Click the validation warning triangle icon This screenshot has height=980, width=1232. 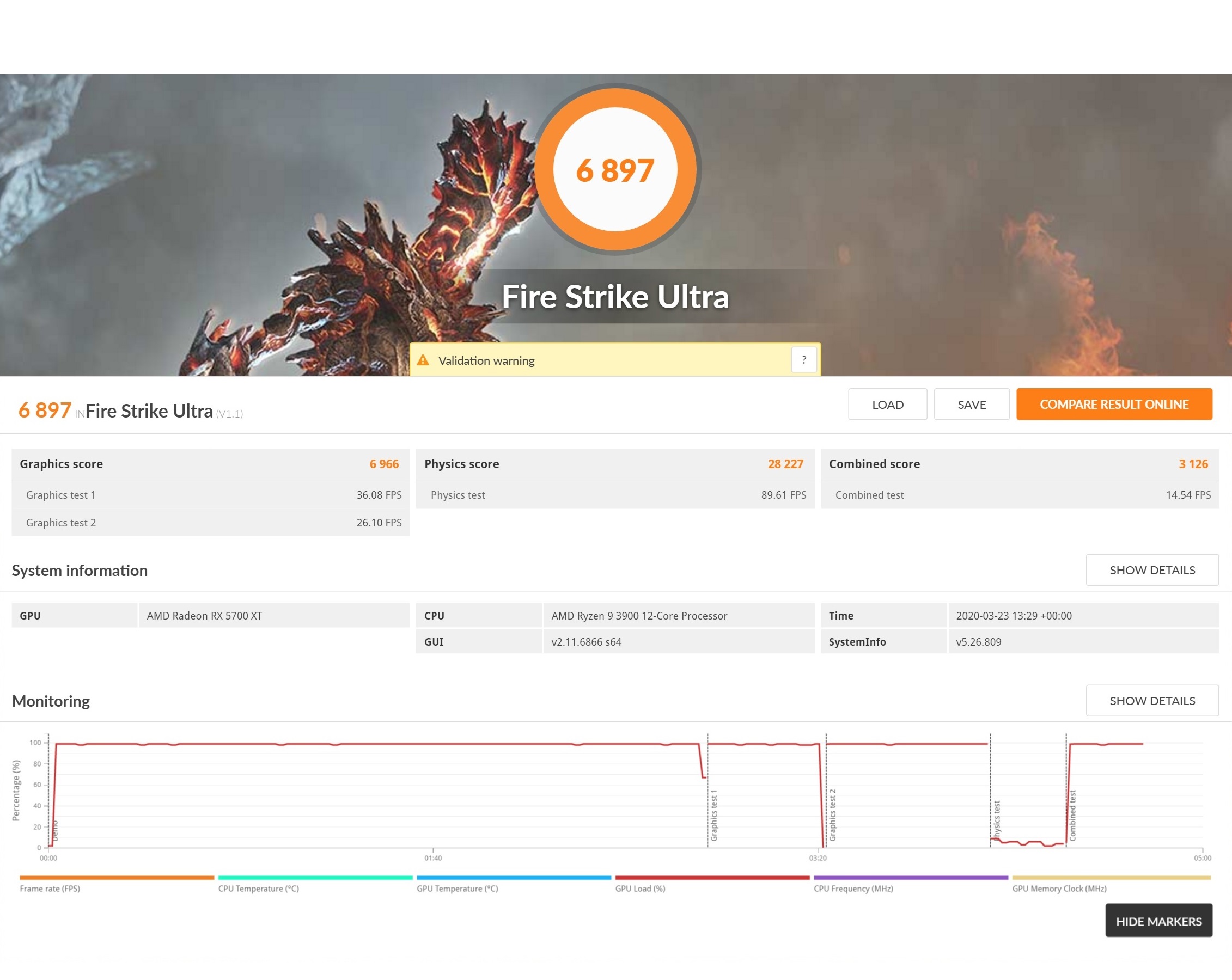pyautogui.click(x=423, y=360)
